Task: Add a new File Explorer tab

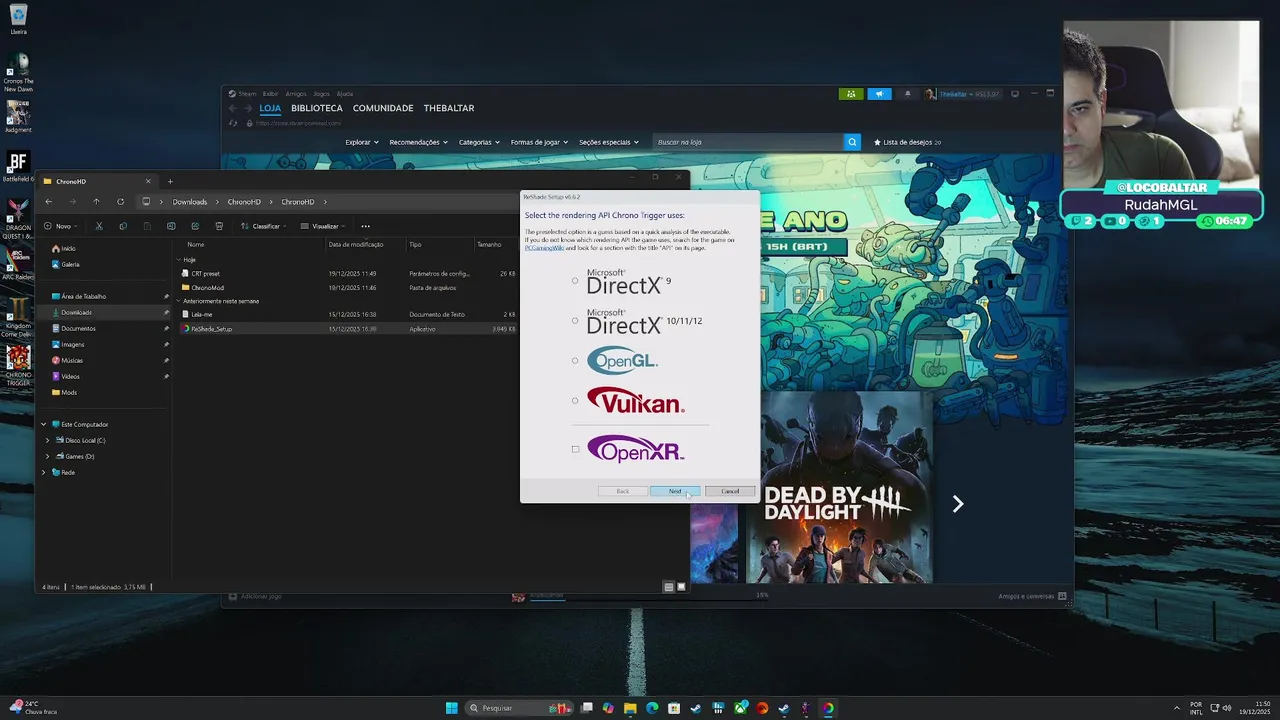Action: tap(170, 181)
